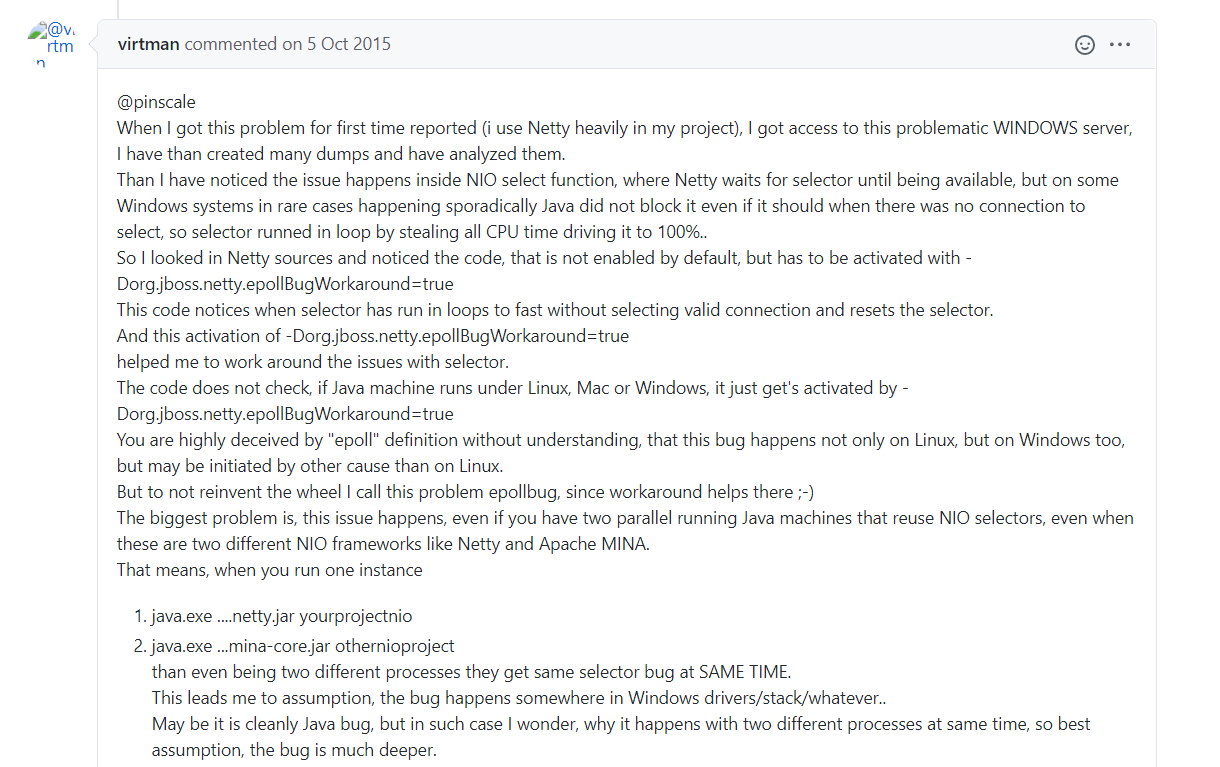Click the line starting 'But to not reinvent the wheel'
The image size is (1220, 767).
(x=466, y=492)
